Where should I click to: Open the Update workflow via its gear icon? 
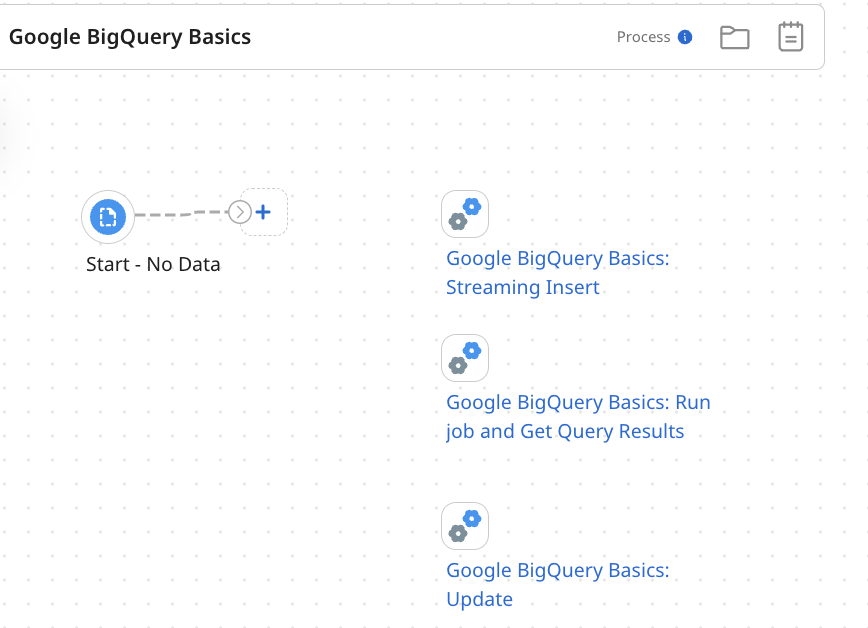(x=464, y=525)
